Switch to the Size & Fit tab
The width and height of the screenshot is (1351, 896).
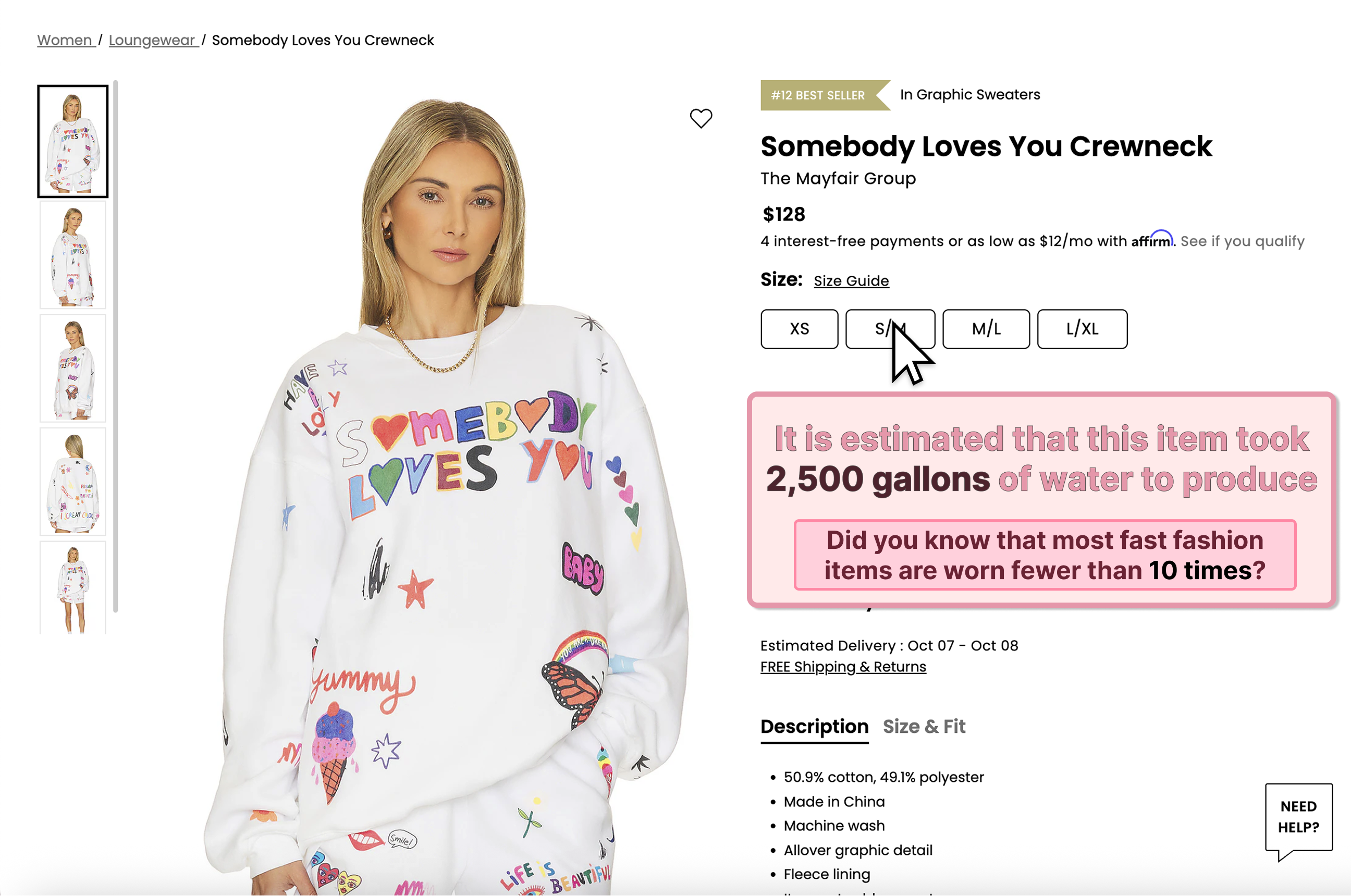tap(924, 726)
